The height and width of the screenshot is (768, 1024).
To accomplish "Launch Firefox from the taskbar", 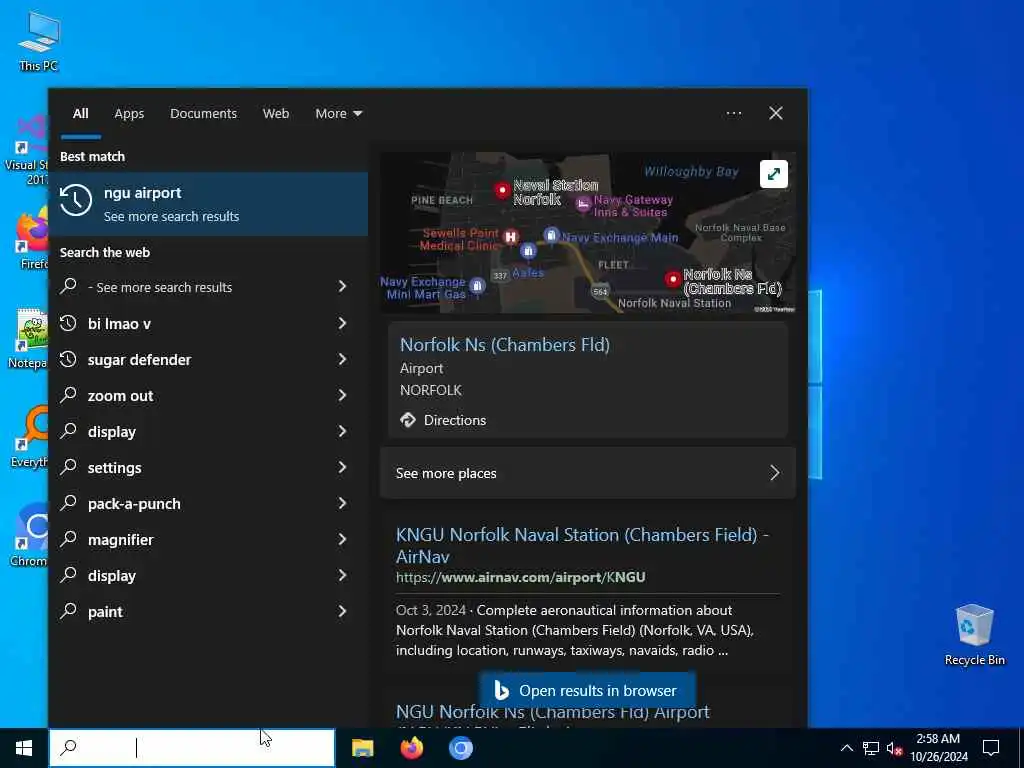I will tap(411, 748).
